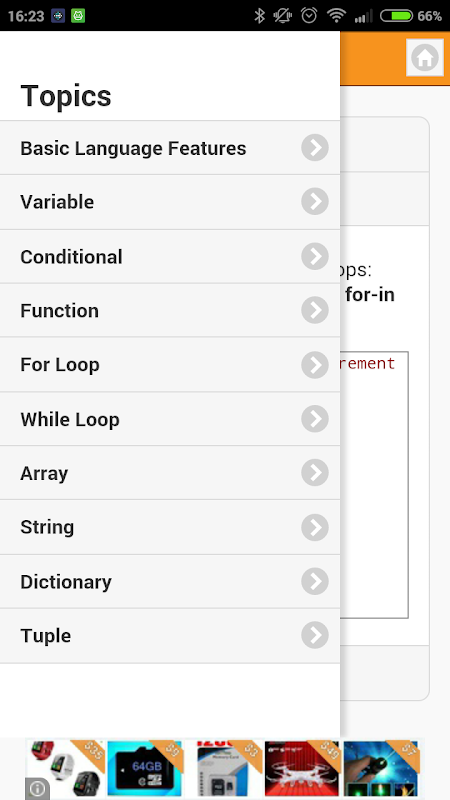The height and width of the screenshot is (800, 450).
Task: Expand the While Loop arrow
Action: click(315, 419)
